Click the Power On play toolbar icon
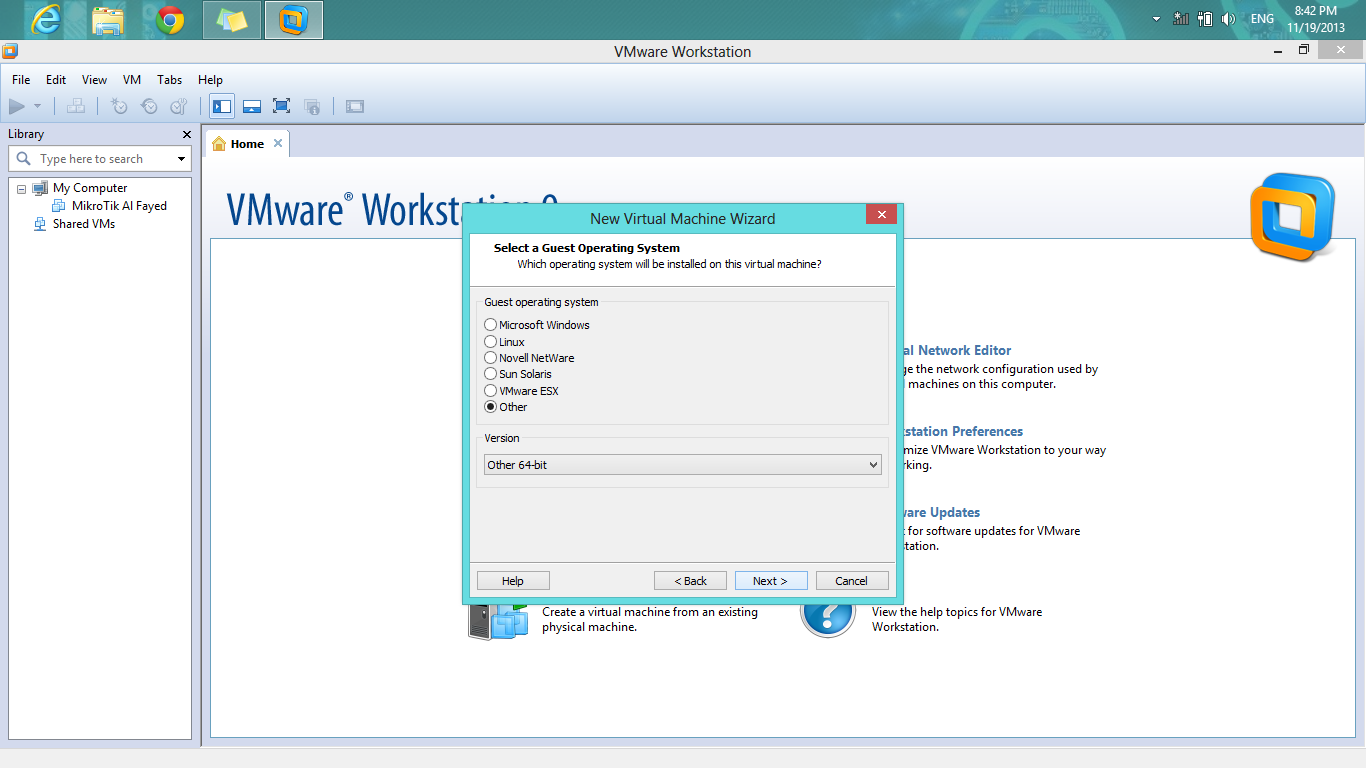 [17, 106]
